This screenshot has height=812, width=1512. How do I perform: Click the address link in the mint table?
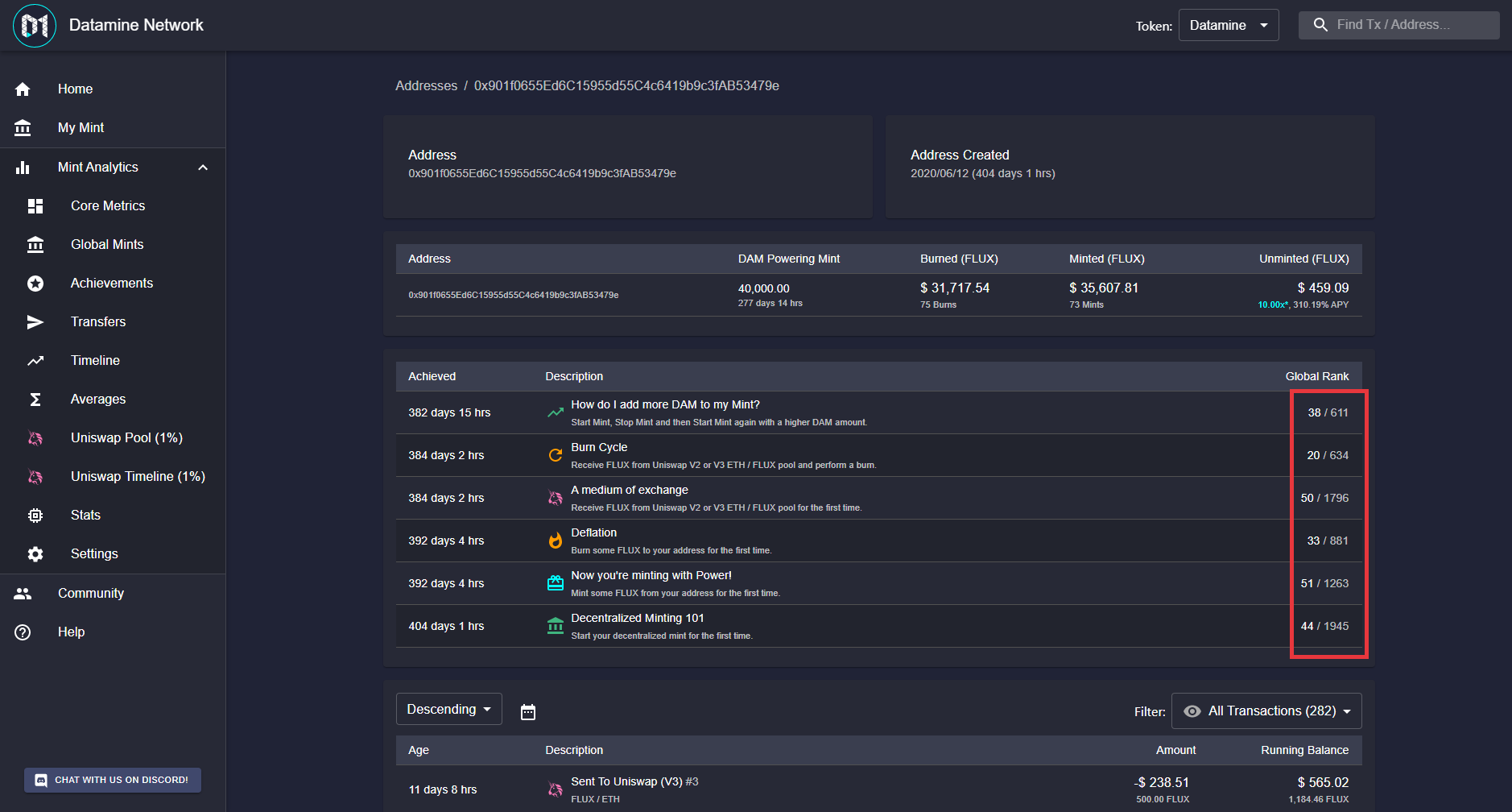coord(513,296)
